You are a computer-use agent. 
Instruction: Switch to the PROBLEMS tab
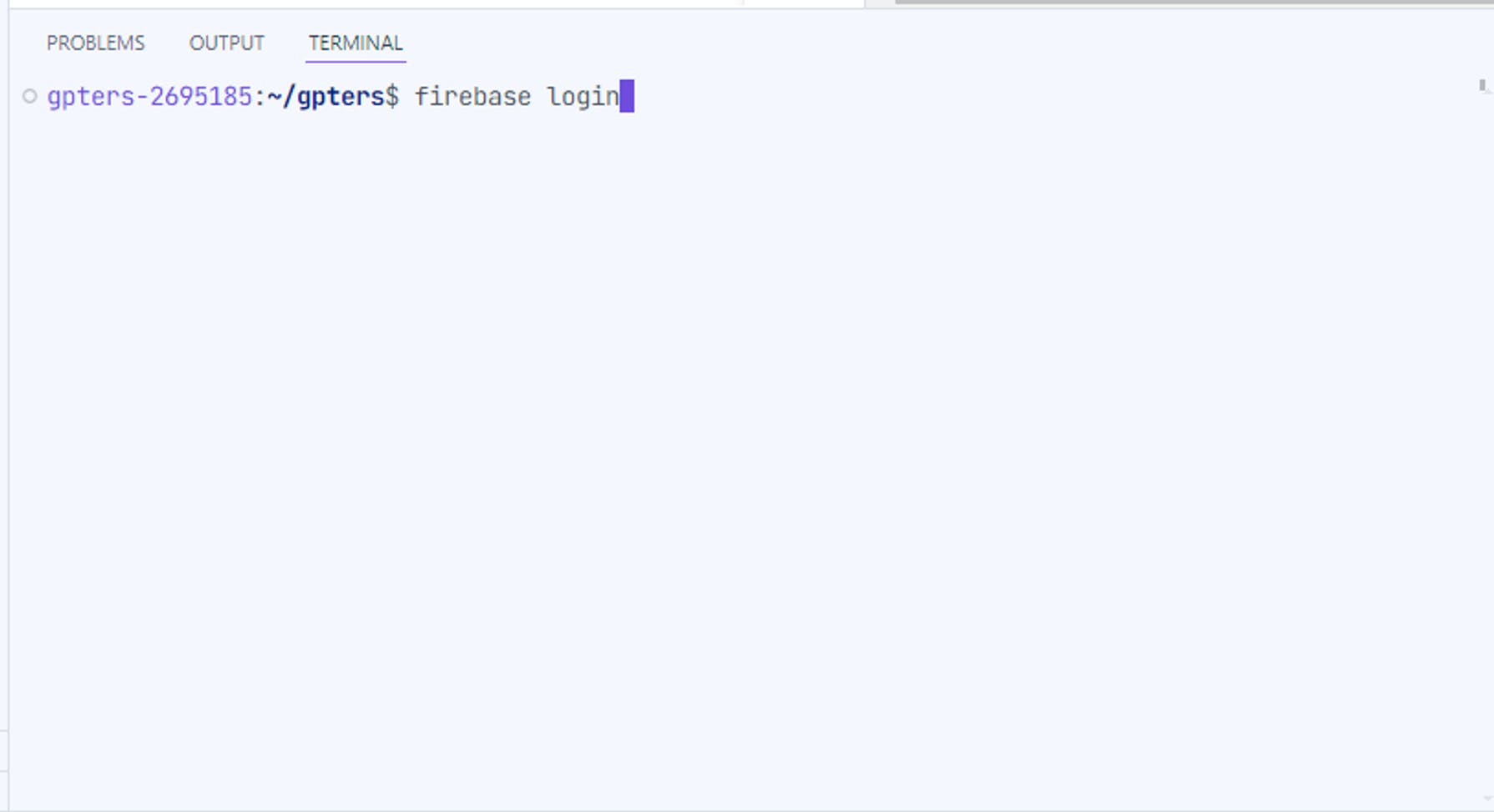tap(95, 43)
